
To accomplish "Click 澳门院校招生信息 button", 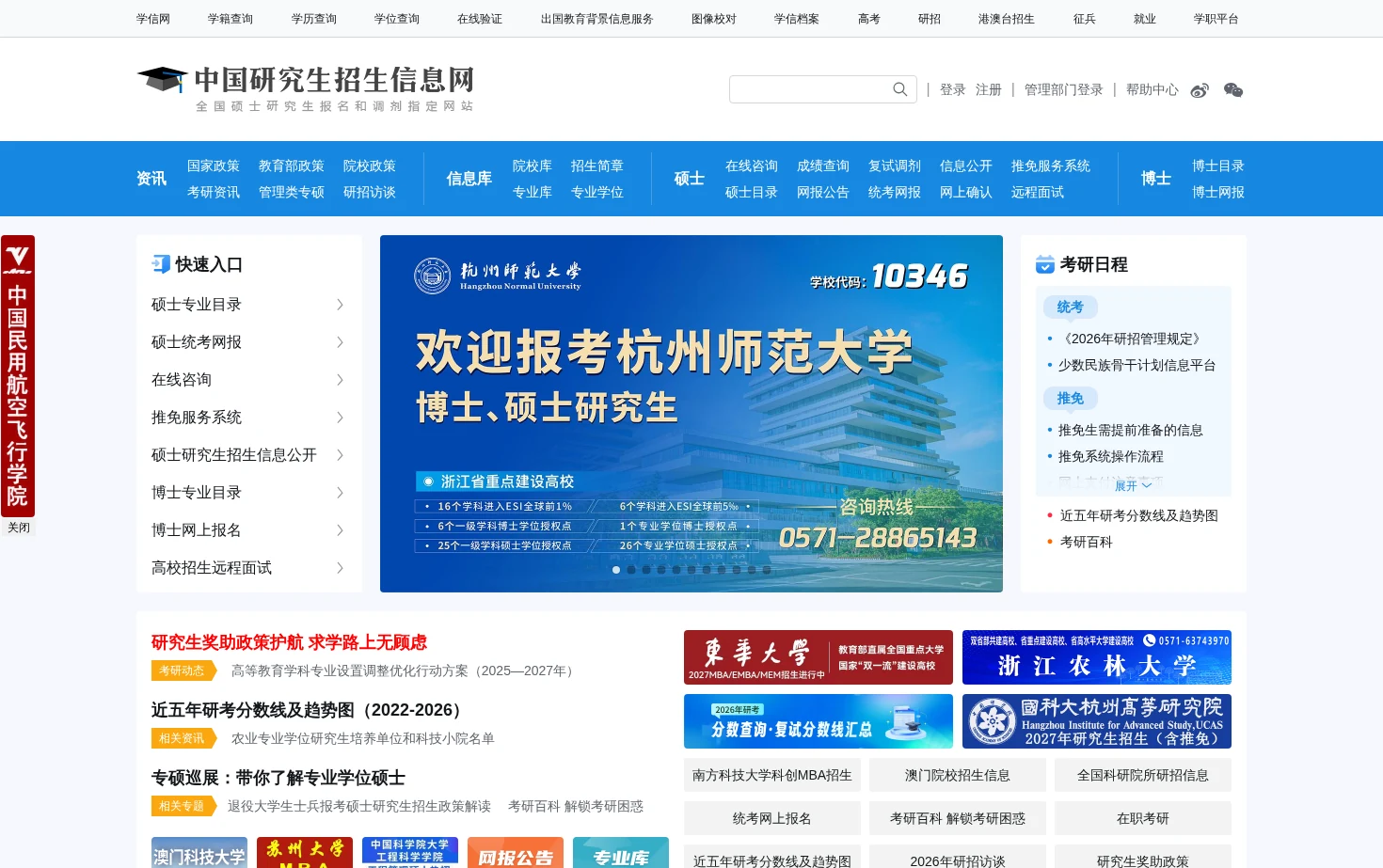I will 958,775.
